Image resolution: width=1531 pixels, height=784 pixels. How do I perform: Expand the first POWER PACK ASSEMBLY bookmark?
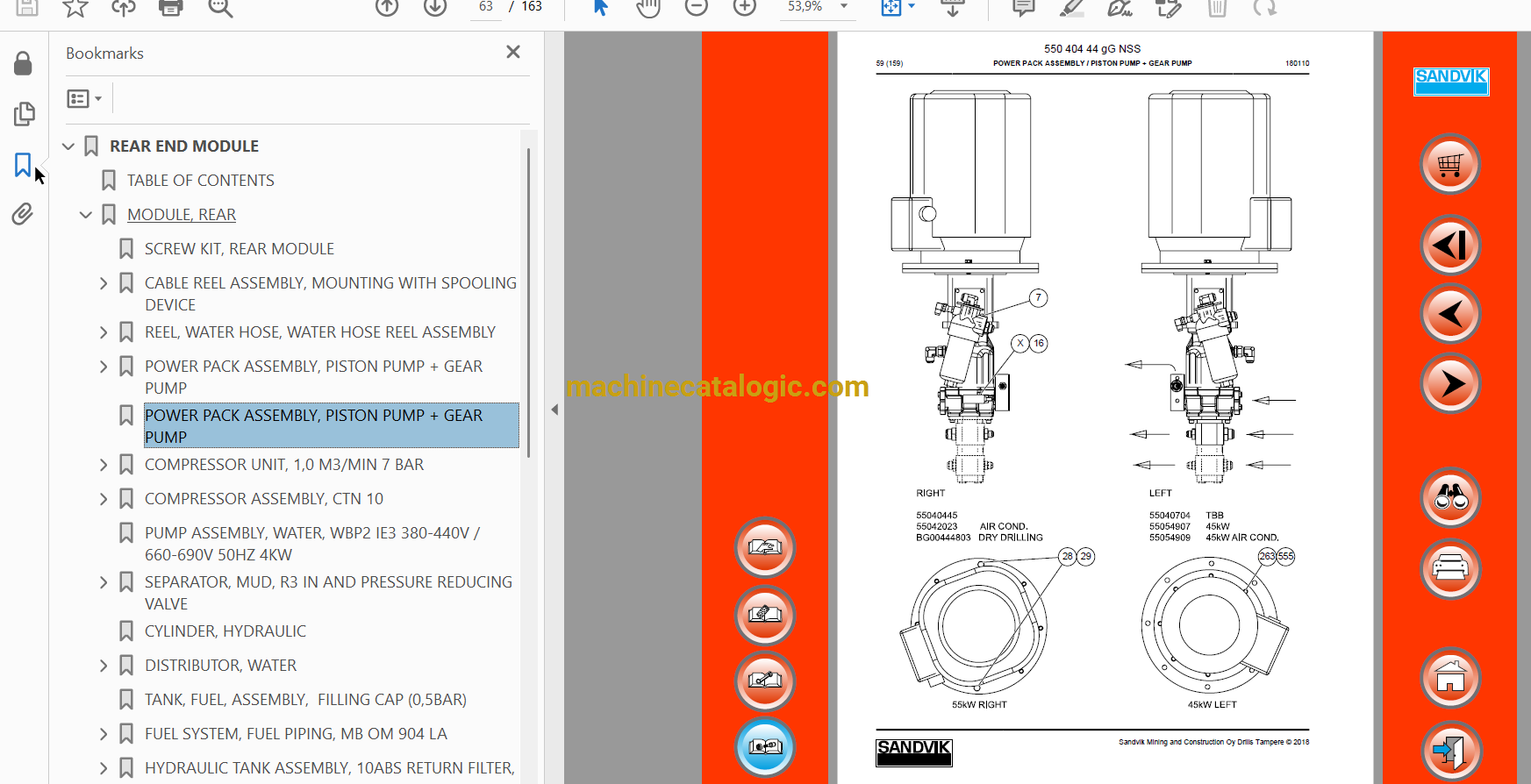pyautogui.click(x=104, y=367)
